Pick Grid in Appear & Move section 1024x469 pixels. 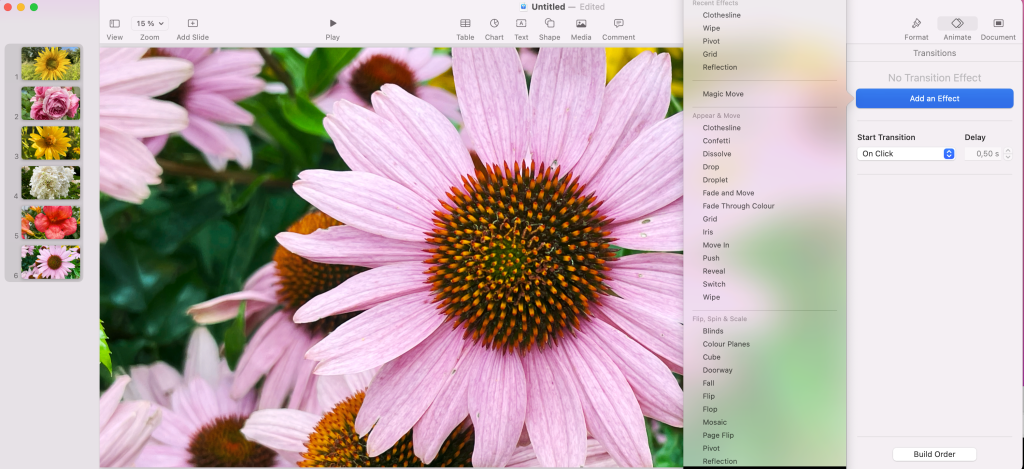(x=710, y=219)
